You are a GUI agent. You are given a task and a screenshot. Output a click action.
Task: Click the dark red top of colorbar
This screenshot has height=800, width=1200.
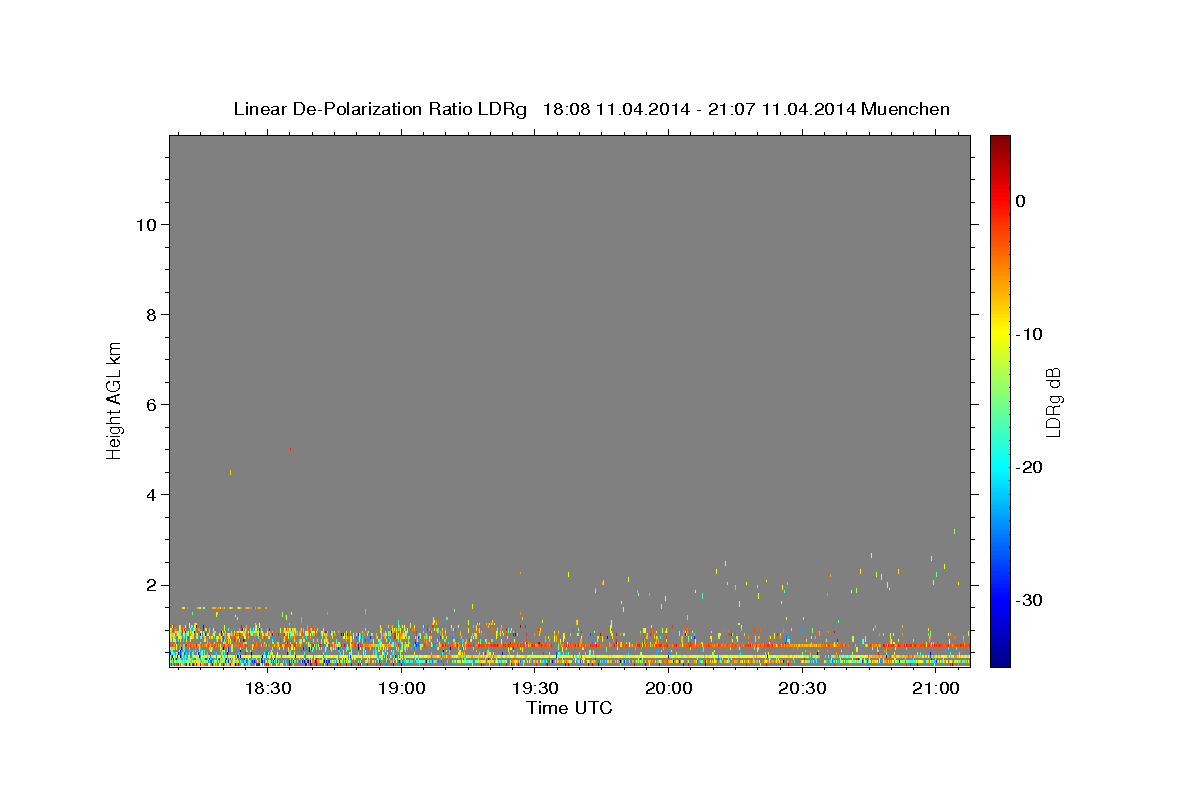[1000, 140]
